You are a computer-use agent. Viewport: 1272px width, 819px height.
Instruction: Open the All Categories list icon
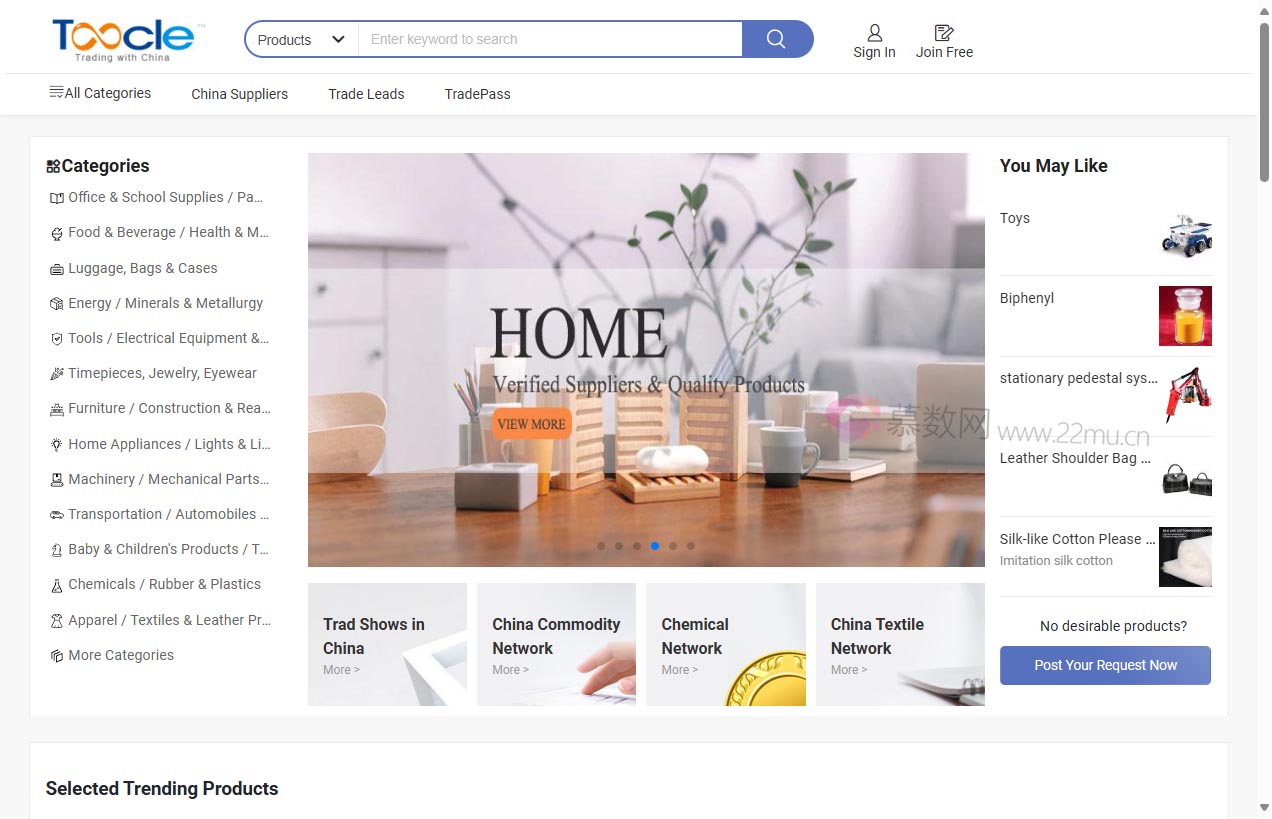point(56,92)
